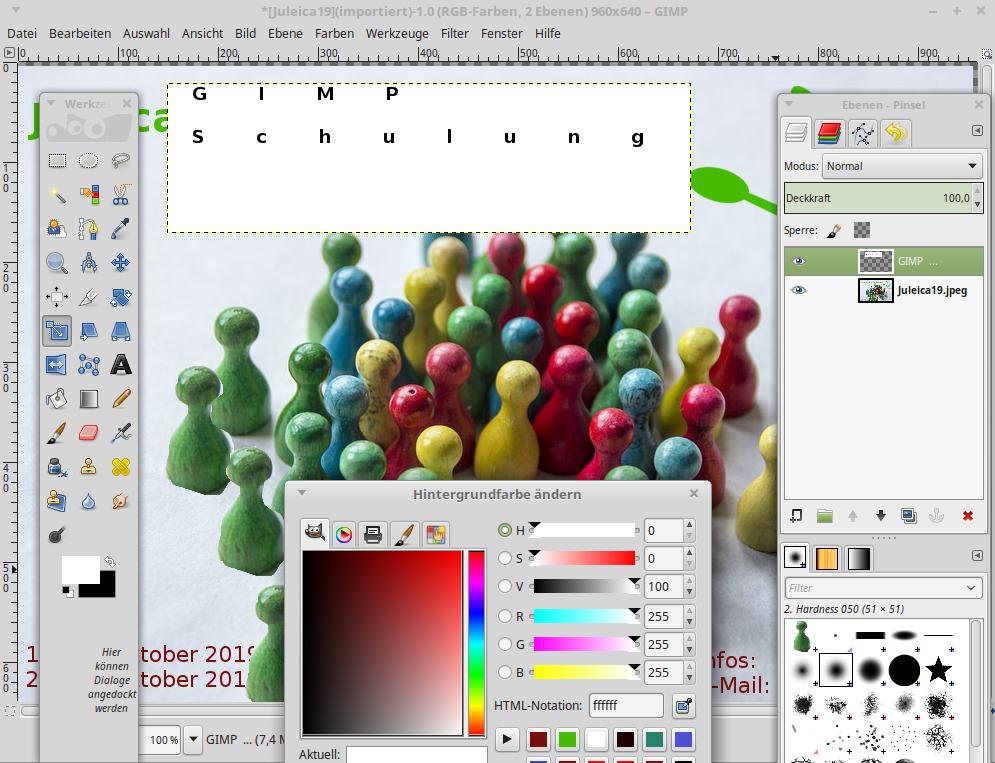
Task: Hide the GIMP text layer eye
Action: point(799,261)
